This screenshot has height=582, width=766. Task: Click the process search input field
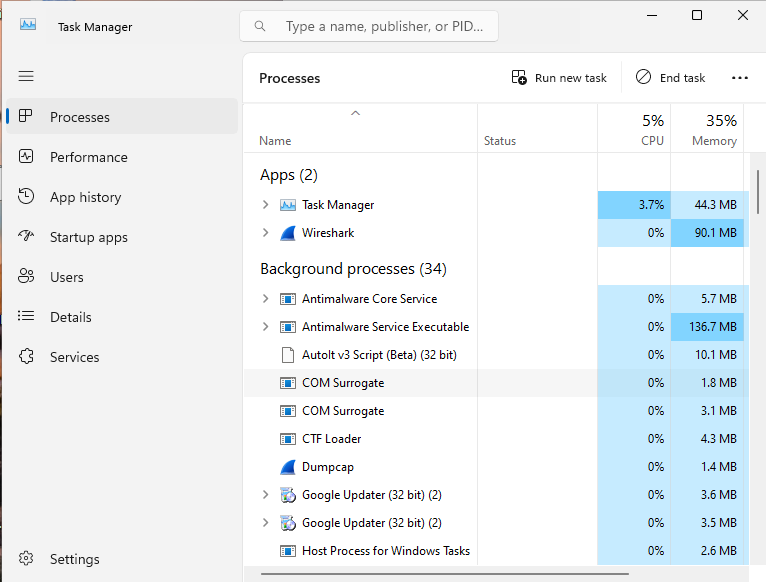coord(385,26)
